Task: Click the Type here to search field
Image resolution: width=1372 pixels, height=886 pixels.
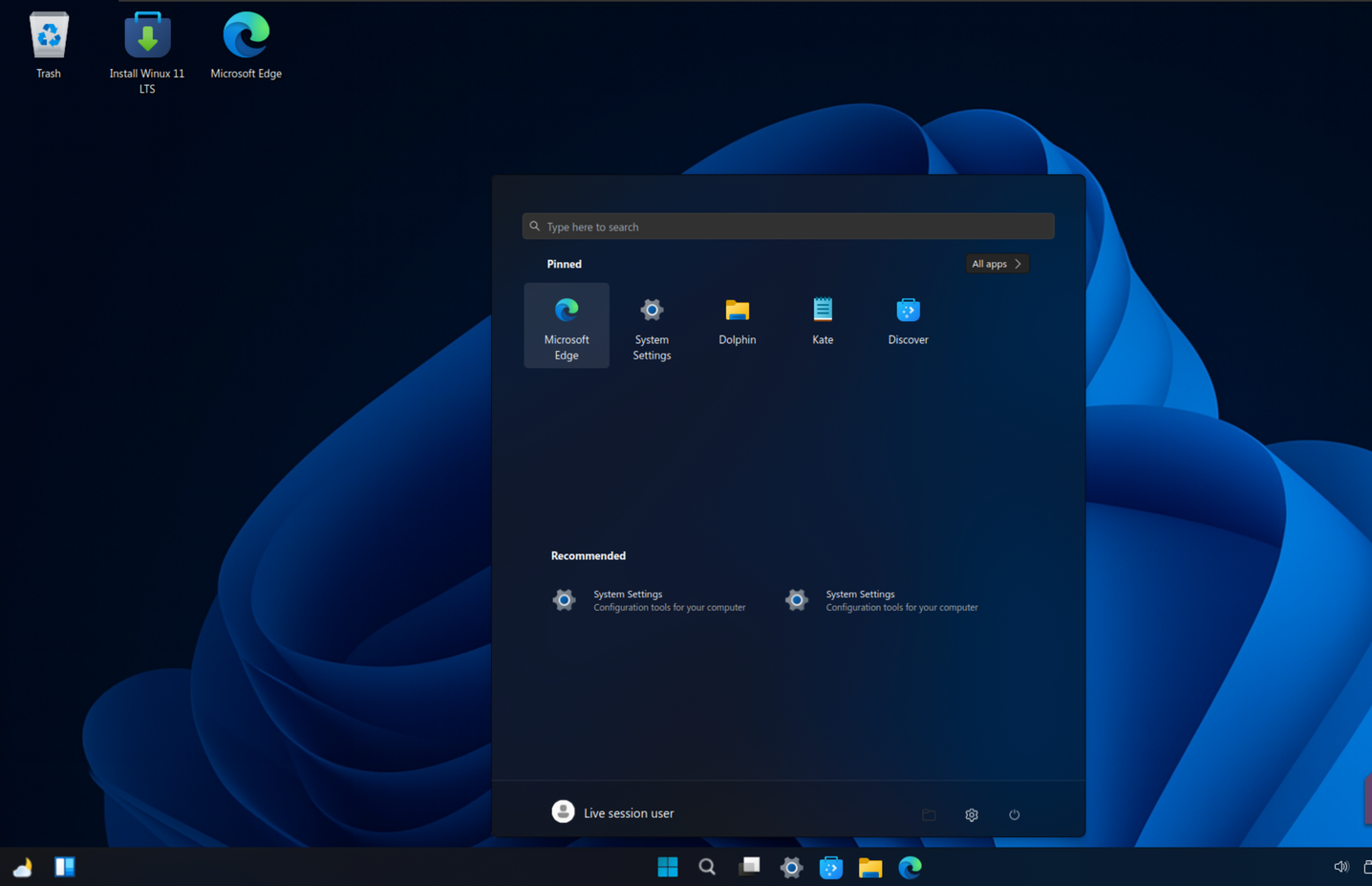Action: pos(786,226)
